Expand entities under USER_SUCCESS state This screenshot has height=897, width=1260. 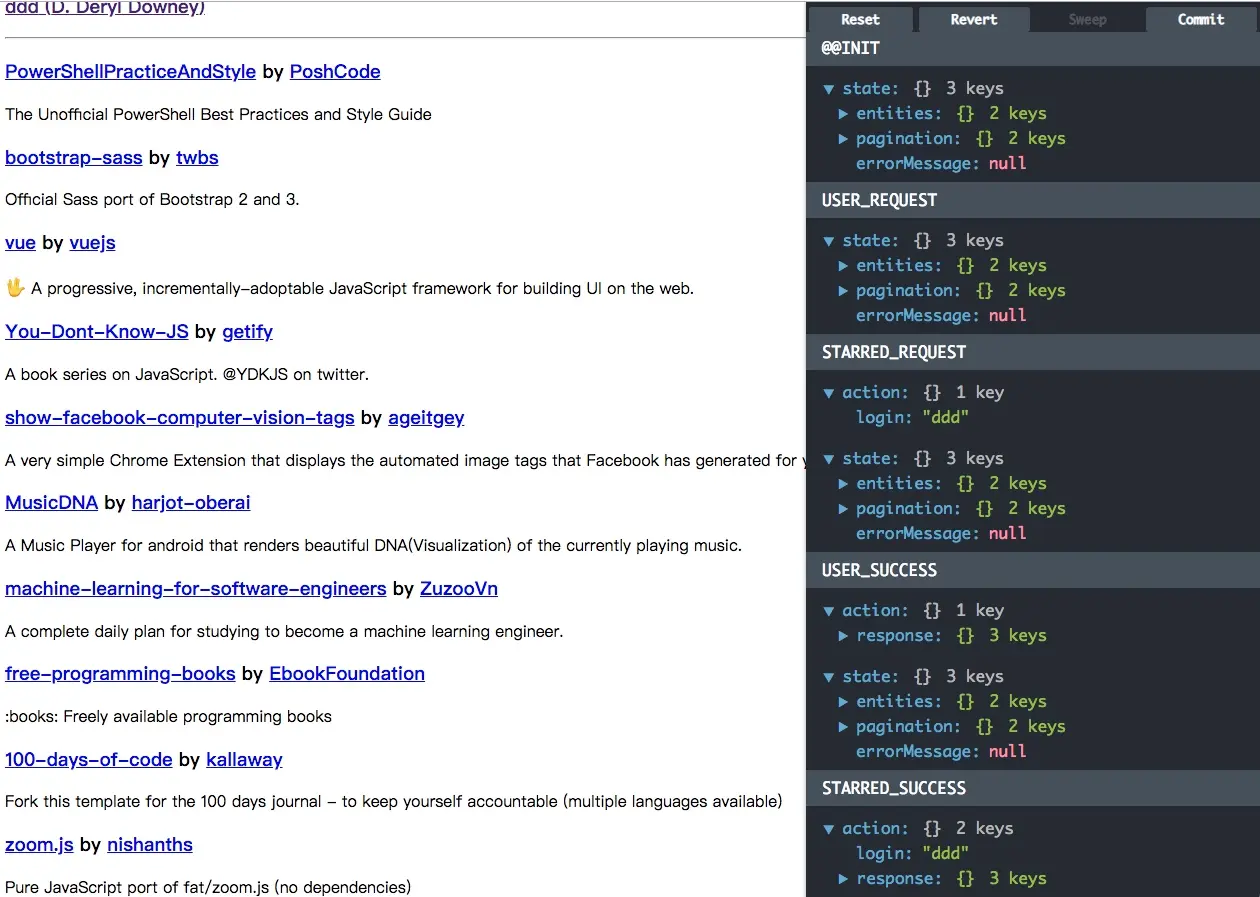(843, 702)
